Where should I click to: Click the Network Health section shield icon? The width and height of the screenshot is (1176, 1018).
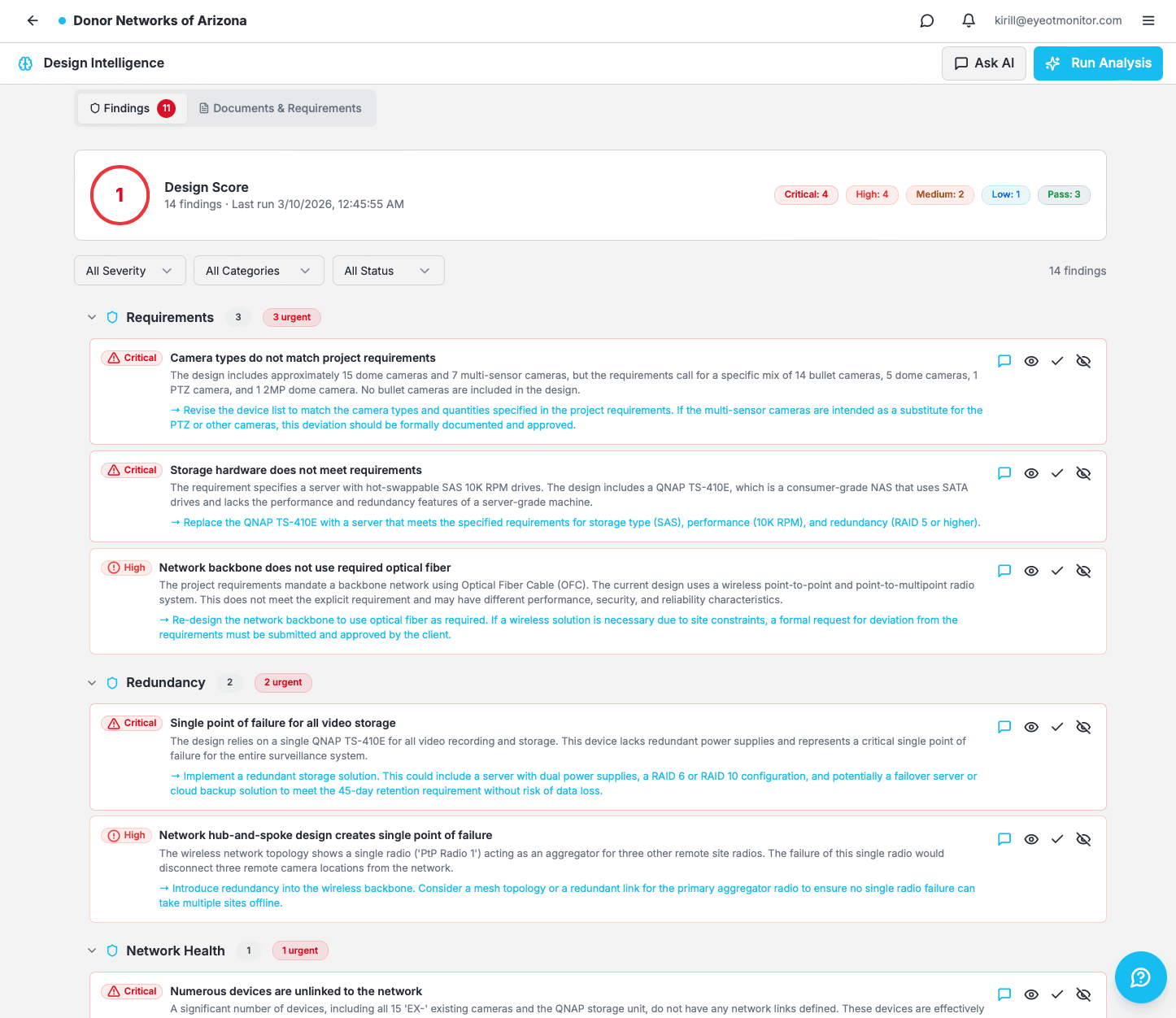(x=112, y=951)
